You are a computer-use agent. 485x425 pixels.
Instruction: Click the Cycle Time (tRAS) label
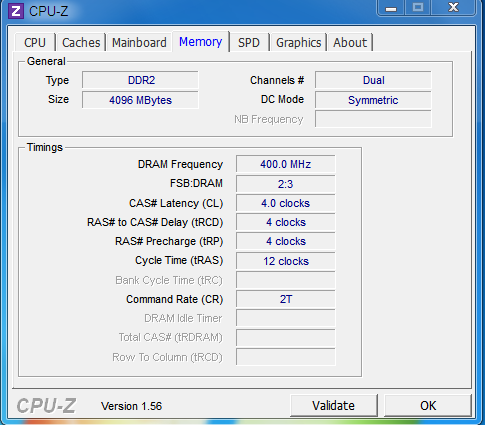(179, 260)
